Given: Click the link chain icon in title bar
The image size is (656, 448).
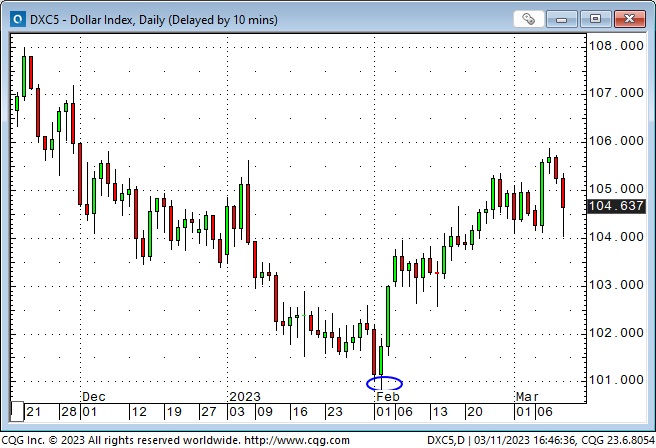Looking at the screenshot, I should click(528, 19).
